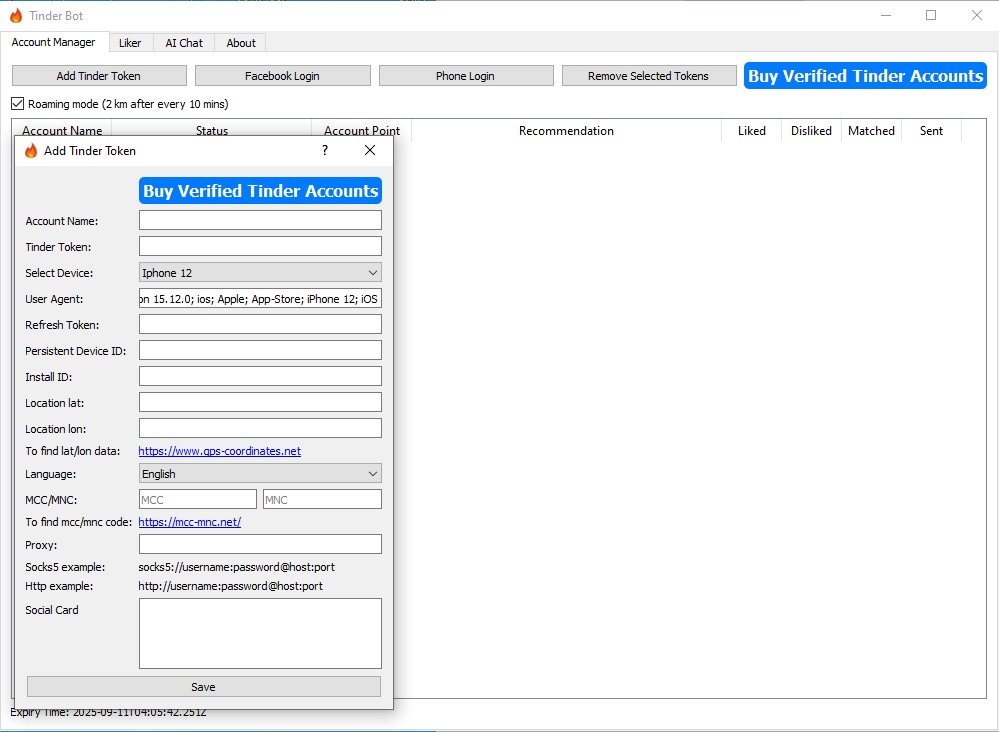Click the Phone Login button
The image size is (999, 732).
click(465, 76)
